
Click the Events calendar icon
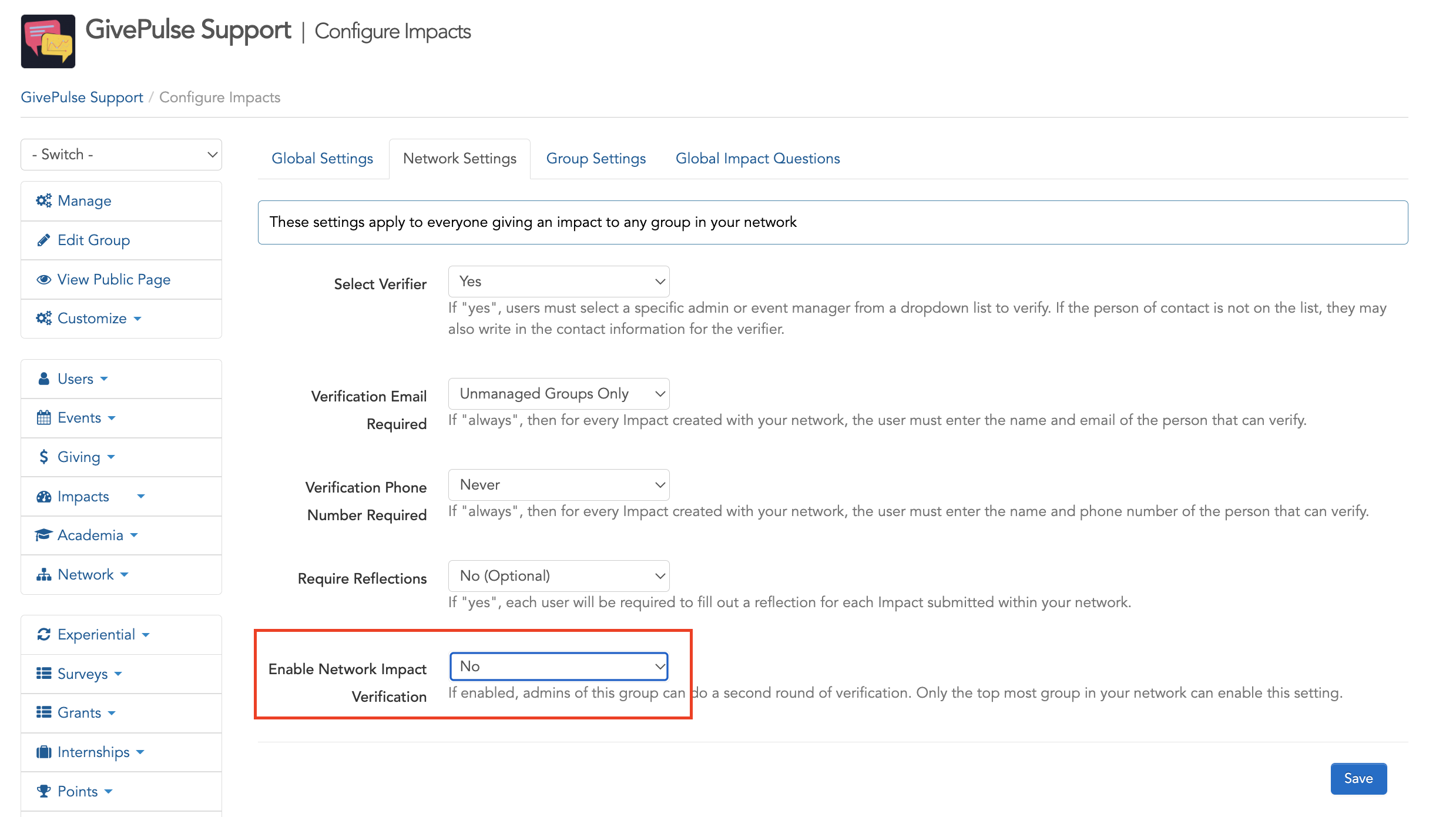point(43,418)
